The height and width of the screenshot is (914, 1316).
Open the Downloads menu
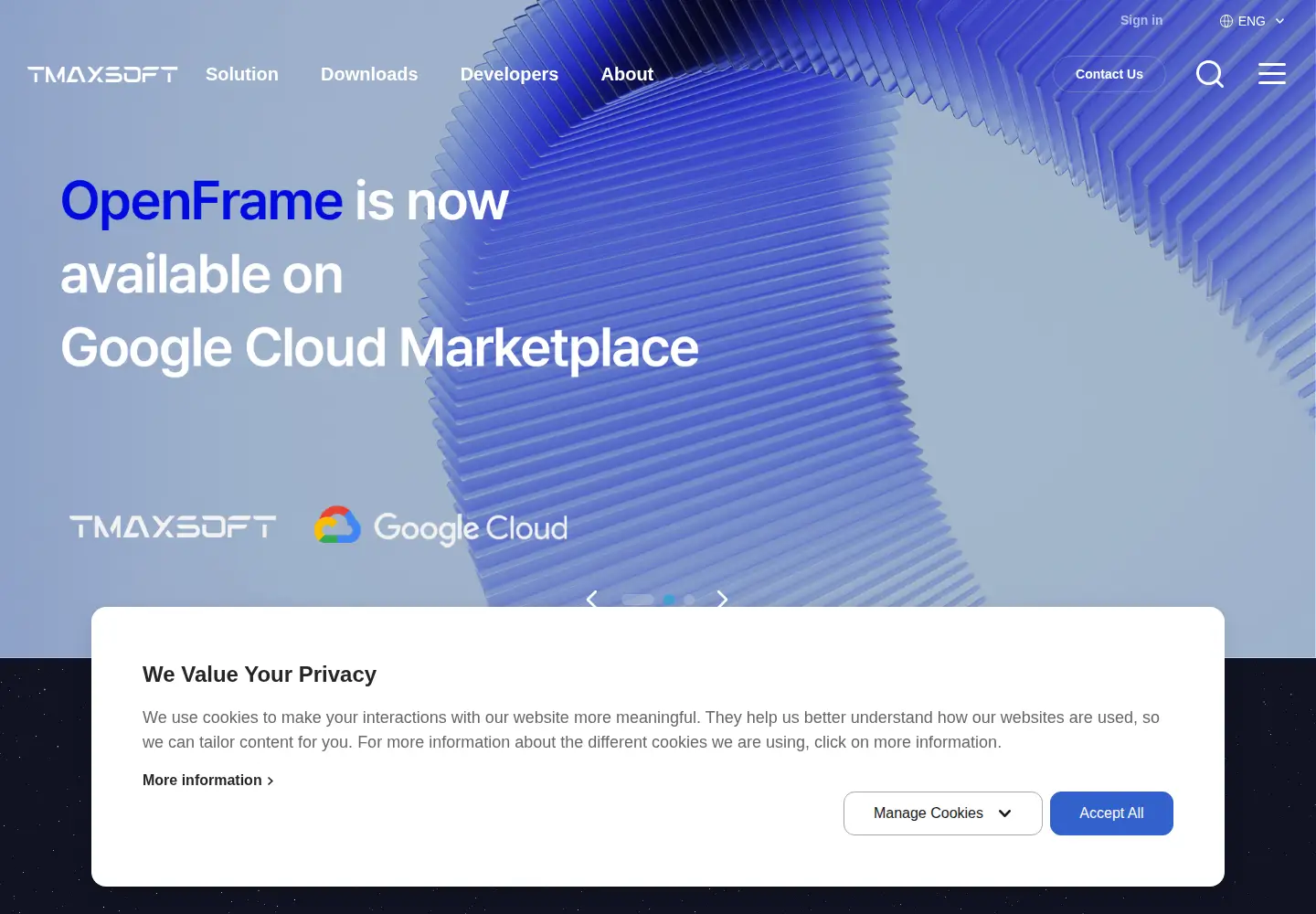[369, 74]
